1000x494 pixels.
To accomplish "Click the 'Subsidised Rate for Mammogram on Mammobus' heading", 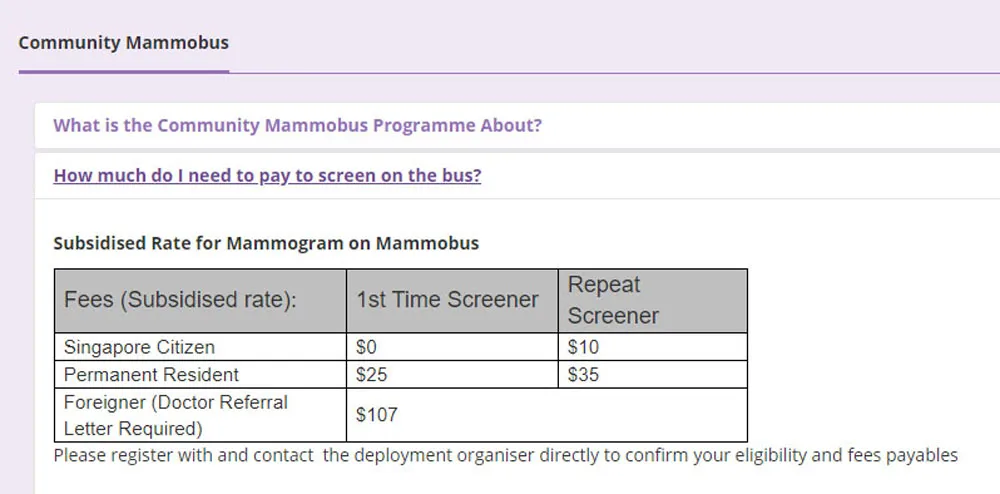I will pos(266,243).
